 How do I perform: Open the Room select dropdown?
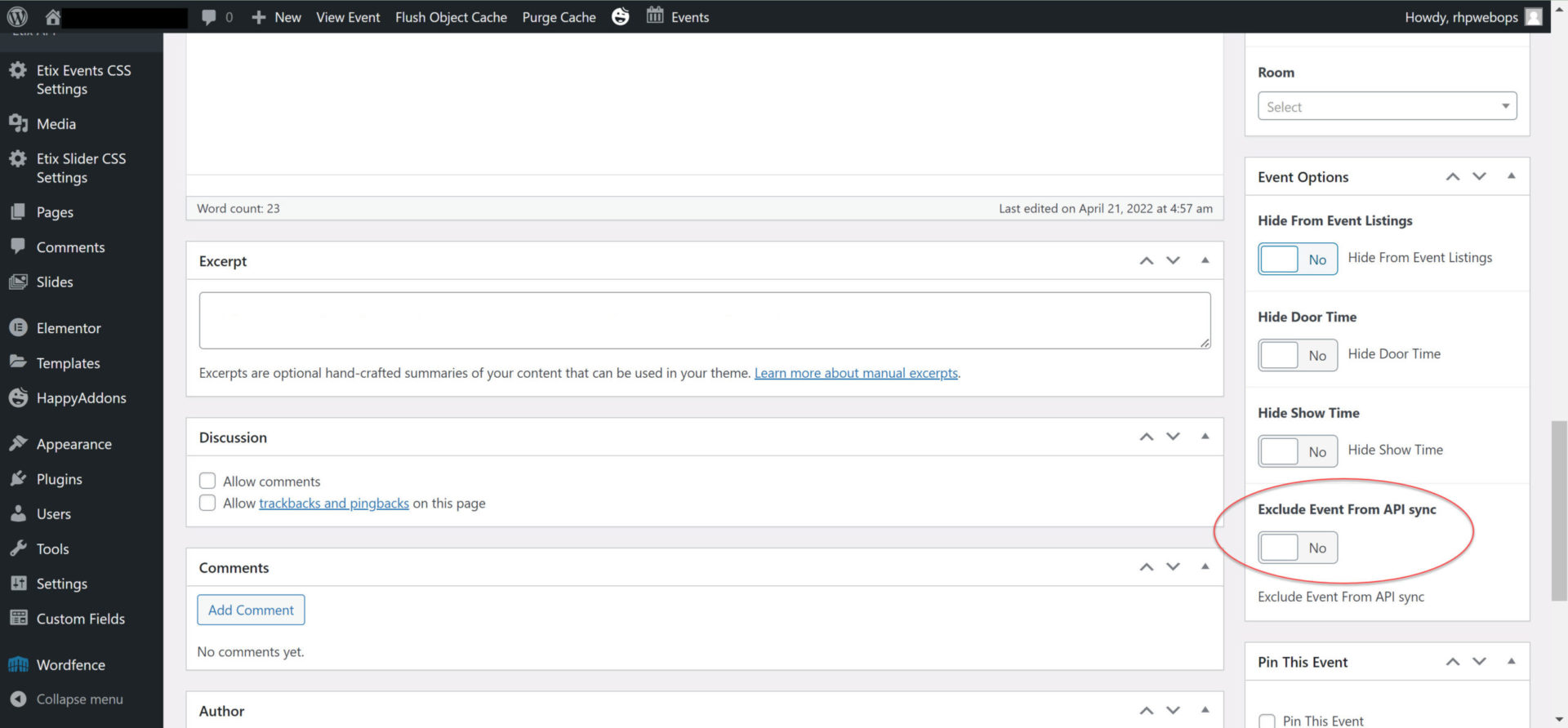tap(1387, 107)
